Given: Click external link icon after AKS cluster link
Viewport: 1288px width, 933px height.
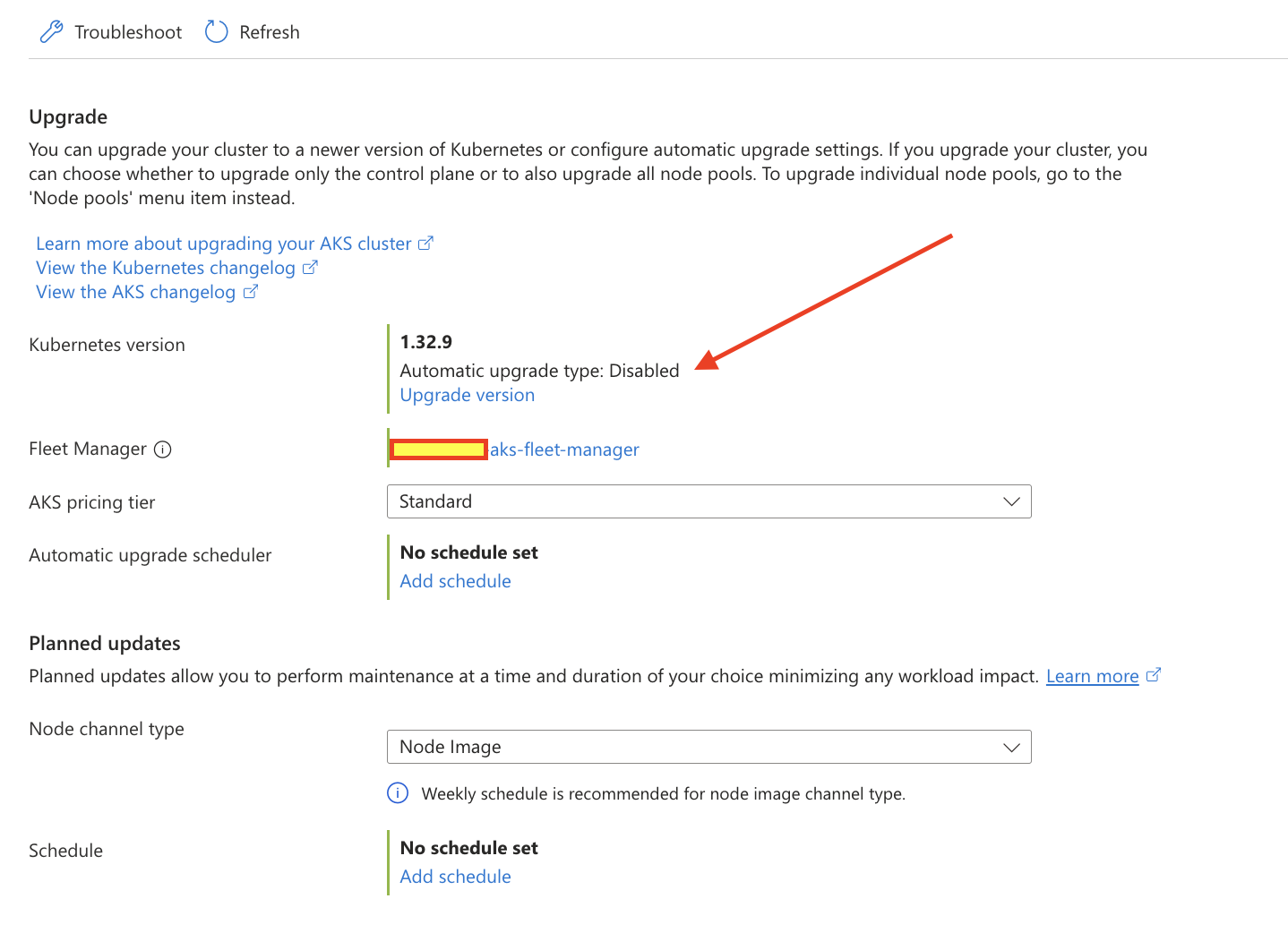Looking at the screenshot, I should pyautogui.click(x=426, y=243).
